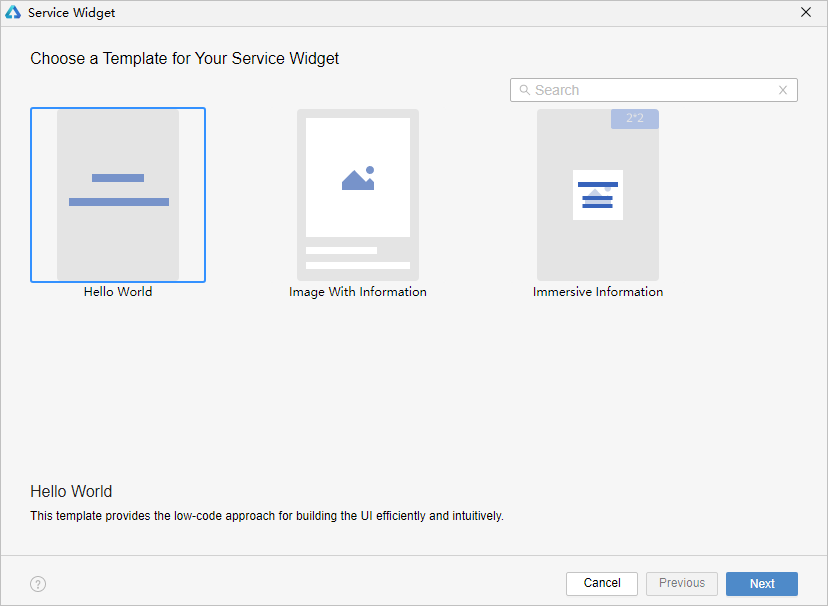Focus the Search input field
828x606 pixels.
[x=654, y=90]
